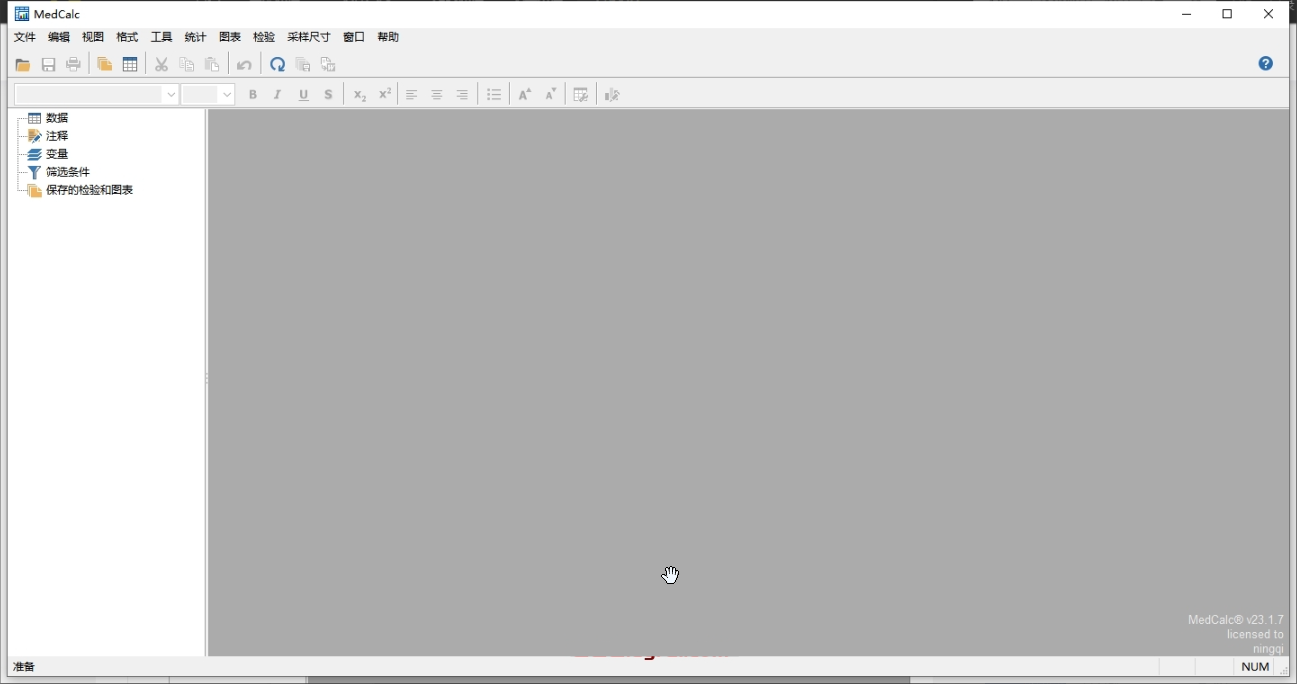The height and width of the screenshot is (684, 1297).
Task: Toggle Bold formatting
Action: [x=253, y=95]
